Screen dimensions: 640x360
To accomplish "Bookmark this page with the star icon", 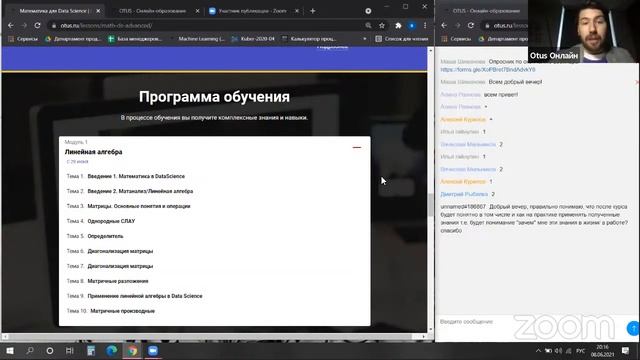I will coord(382,25).
